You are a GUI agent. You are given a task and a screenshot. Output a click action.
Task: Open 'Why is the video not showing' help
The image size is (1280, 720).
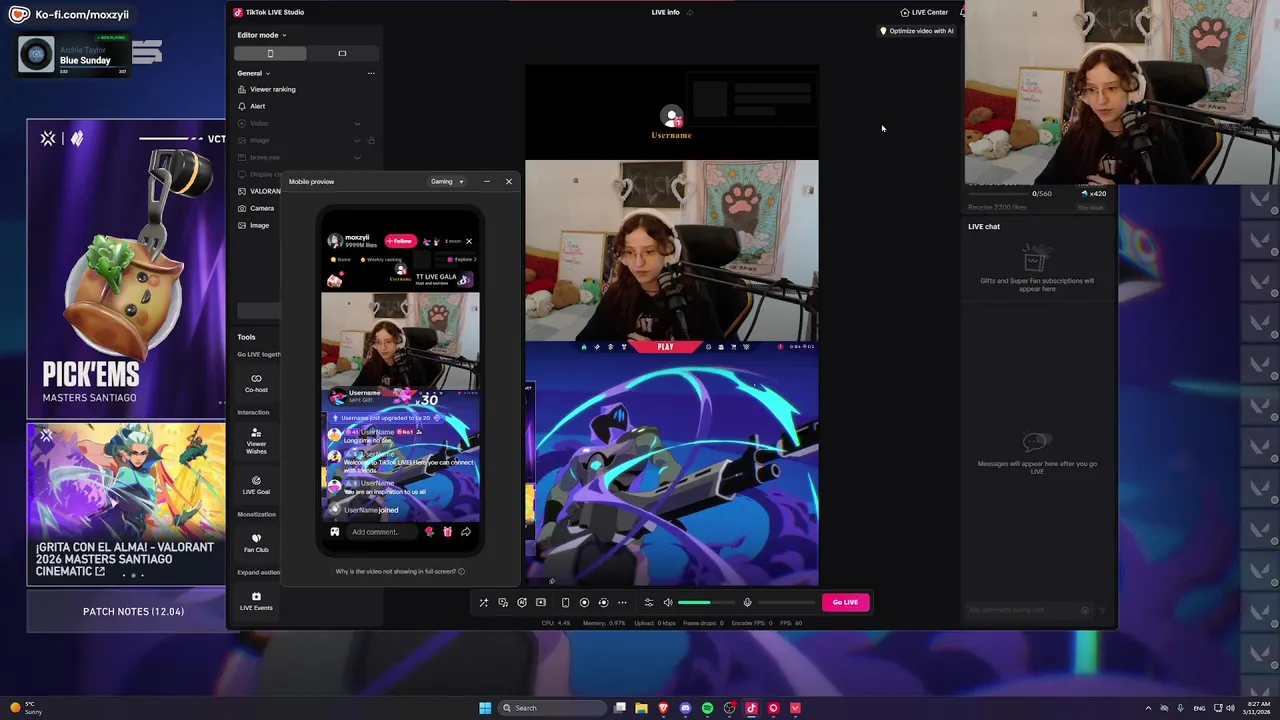point(400,571)
